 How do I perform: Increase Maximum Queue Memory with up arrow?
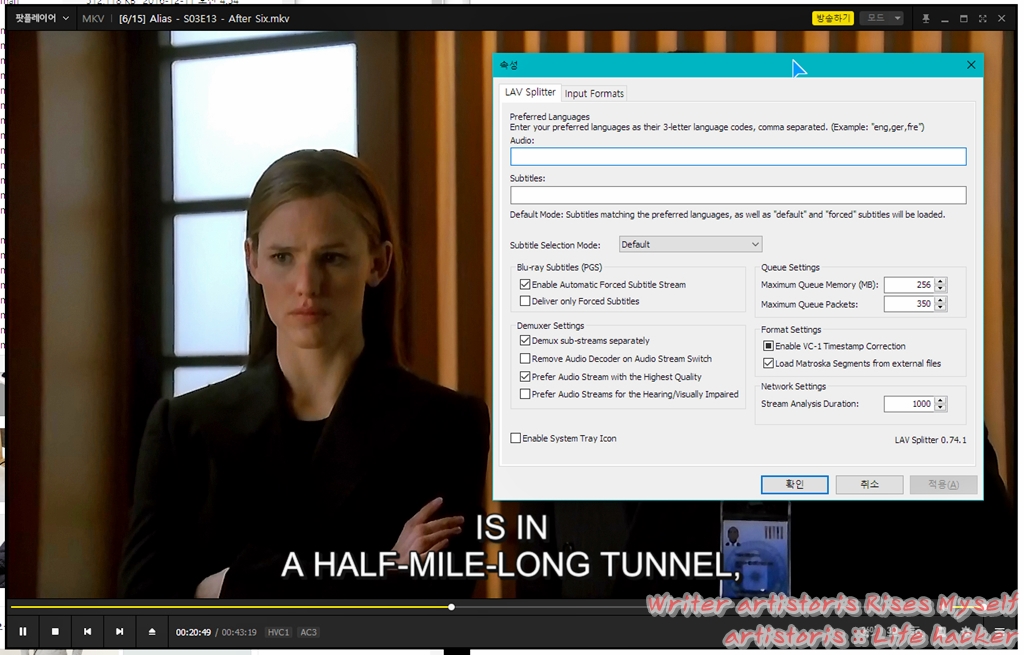point(940,281)
